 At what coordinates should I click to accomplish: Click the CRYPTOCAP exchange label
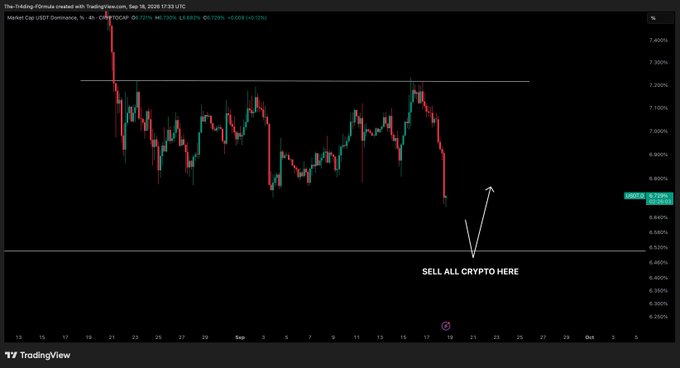pos(114,18)
